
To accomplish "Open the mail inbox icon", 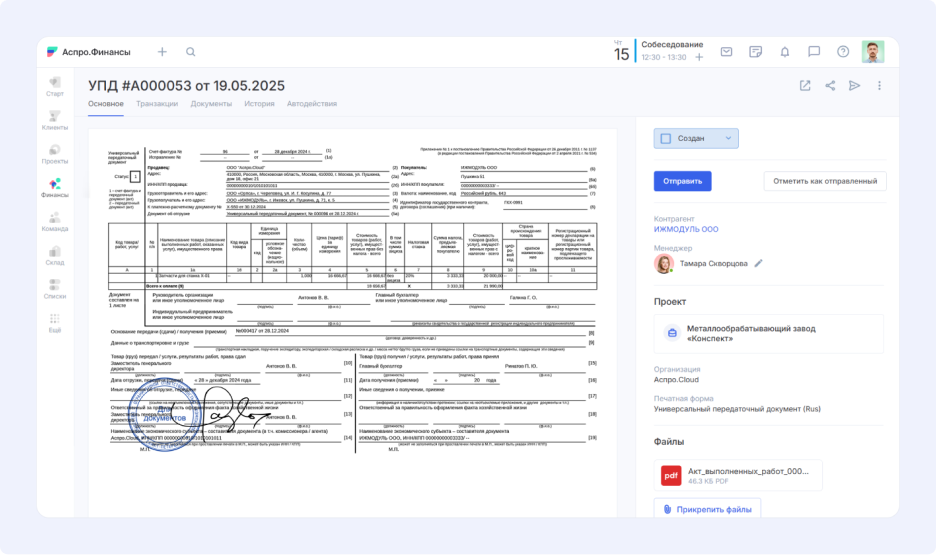I will (x=726, y=52).
